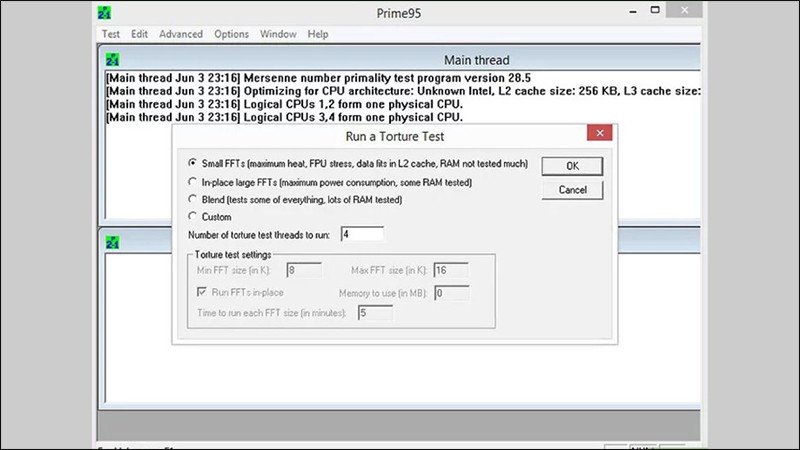Click the Max FFT size field
The height and width of the screenshot is (450, 800).
click(x=451, y=270)
